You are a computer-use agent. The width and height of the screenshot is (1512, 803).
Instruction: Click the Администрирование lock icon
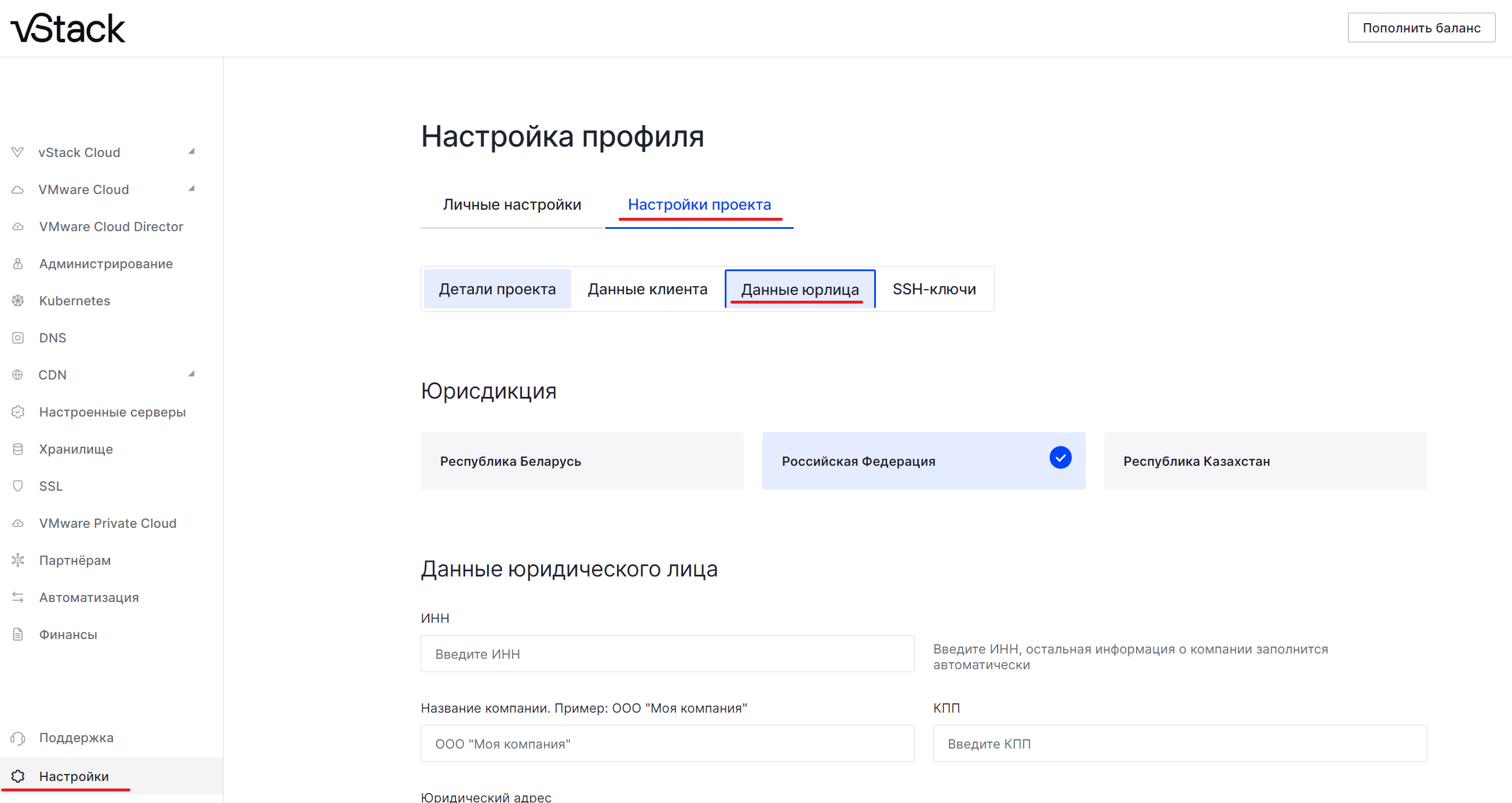coord(17,264)
